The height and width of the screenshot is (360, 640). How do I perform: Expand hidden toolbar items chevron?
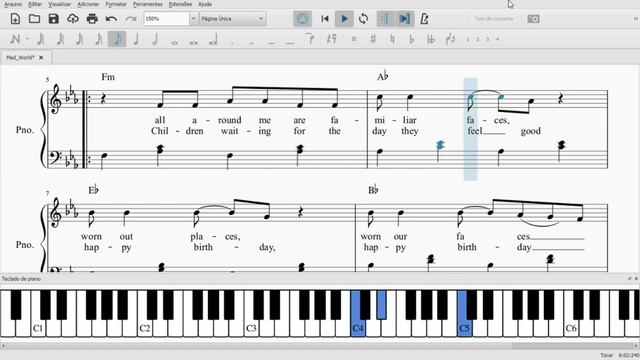coord(636,19)
